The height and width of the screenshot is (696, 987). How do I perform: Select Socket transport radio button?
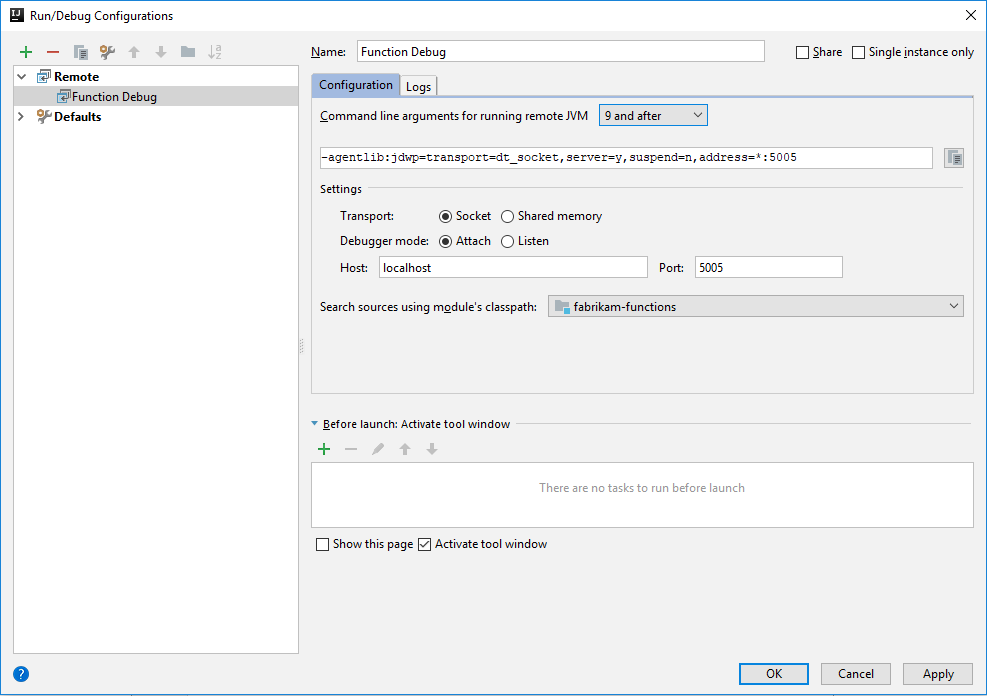pyautogui.click(x=445, y=216)
